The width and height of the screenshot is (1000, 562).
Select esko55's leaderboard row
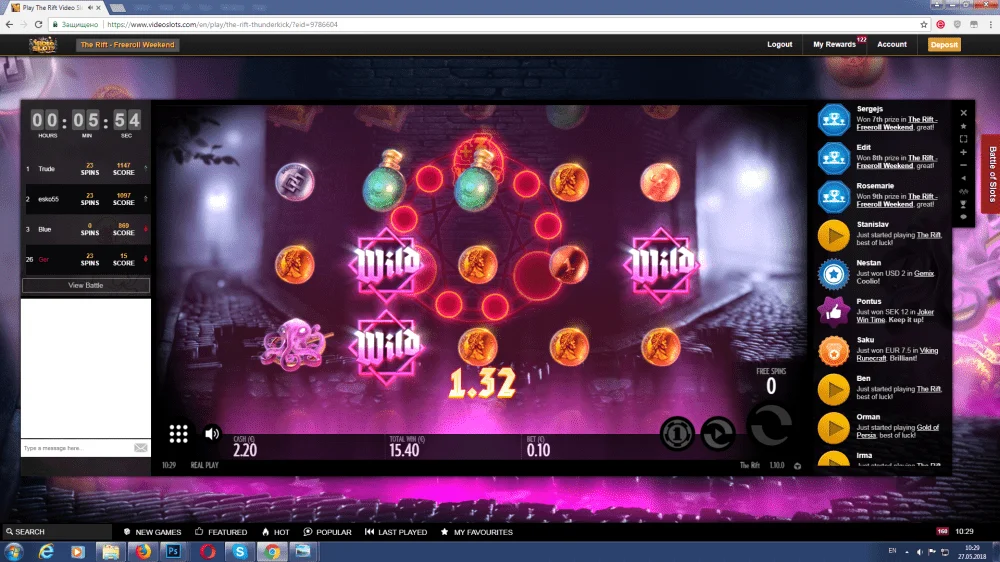pyautogui.click(x=86, y=199)
